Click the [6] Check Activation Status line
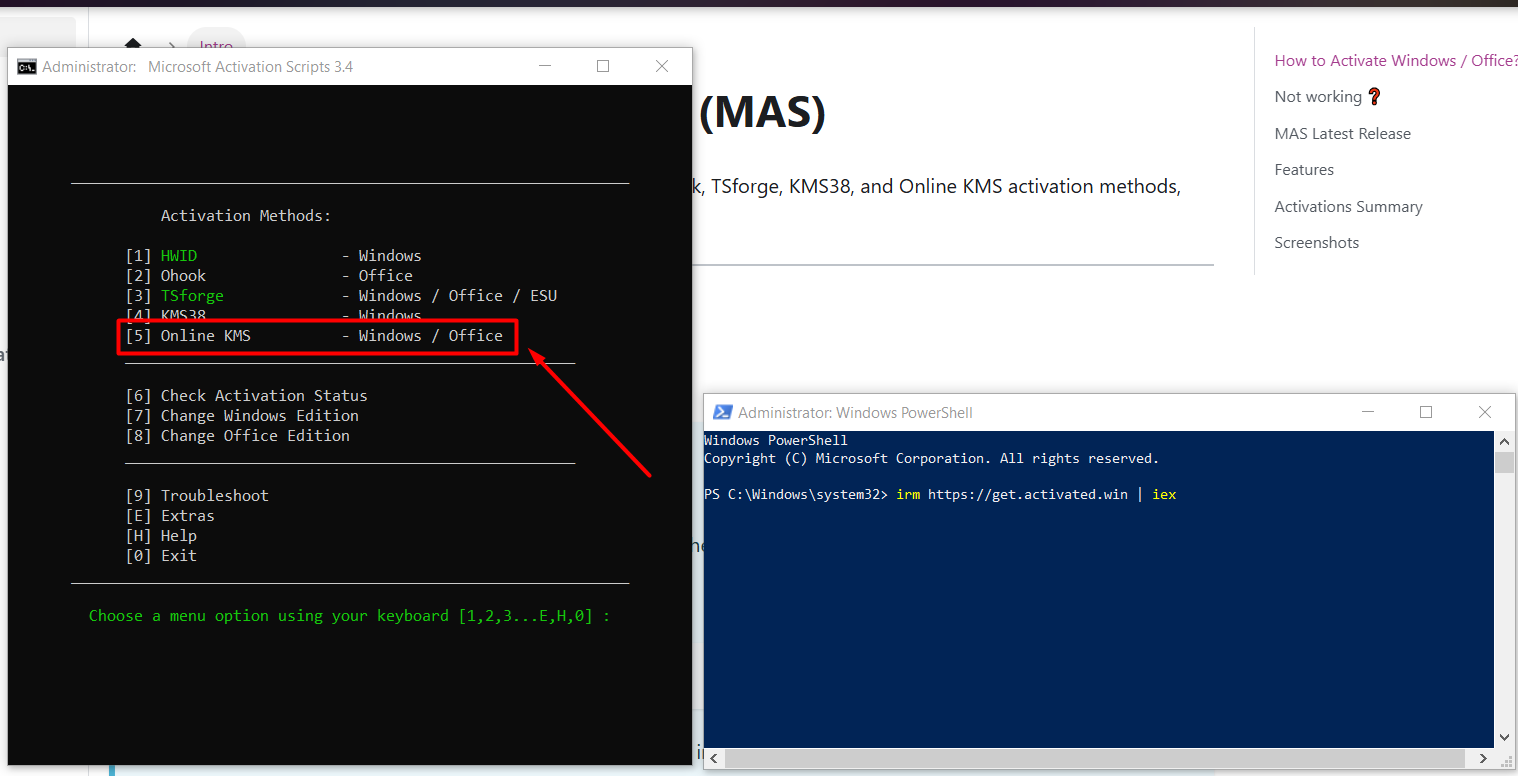 pyautogui.click(x=246, y=396)
